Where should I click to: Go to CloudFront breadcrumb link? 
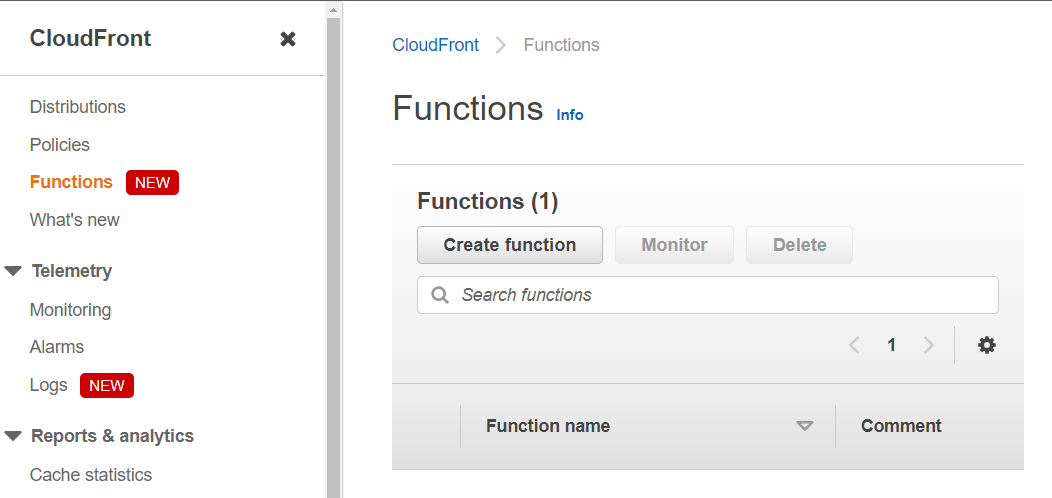point(435,45)
